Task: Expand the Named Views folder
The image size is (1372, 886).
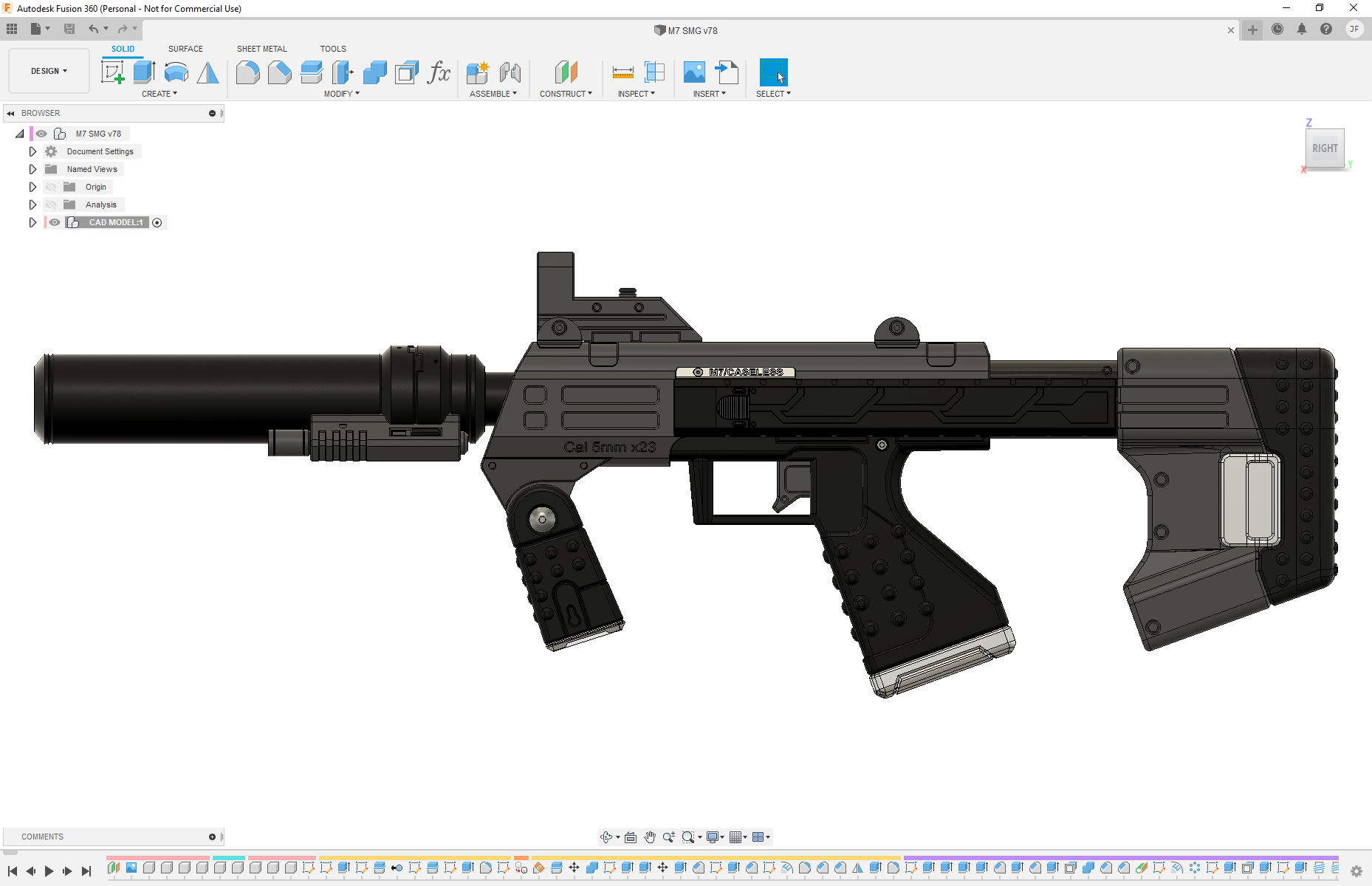Action: click(32, 169)
